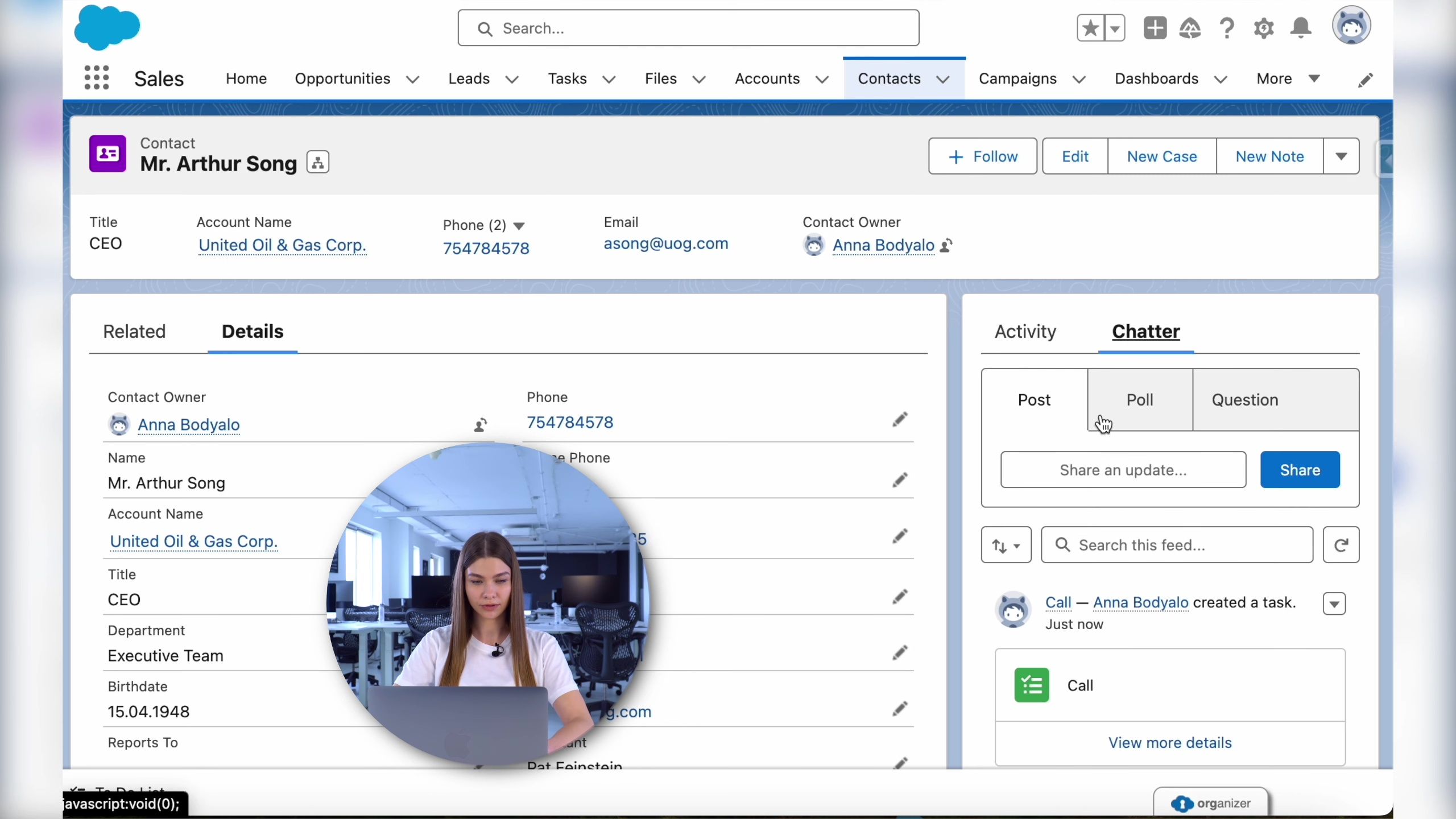Click the green Call task icon
The width and height of the screenshot is (1456, 819).
click(1032, 685)
